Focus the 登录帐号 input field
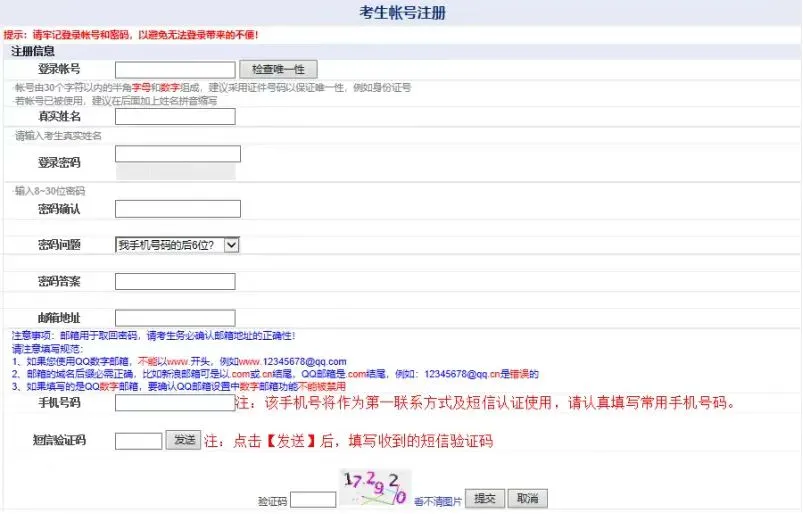 click(x=175, y=69)
